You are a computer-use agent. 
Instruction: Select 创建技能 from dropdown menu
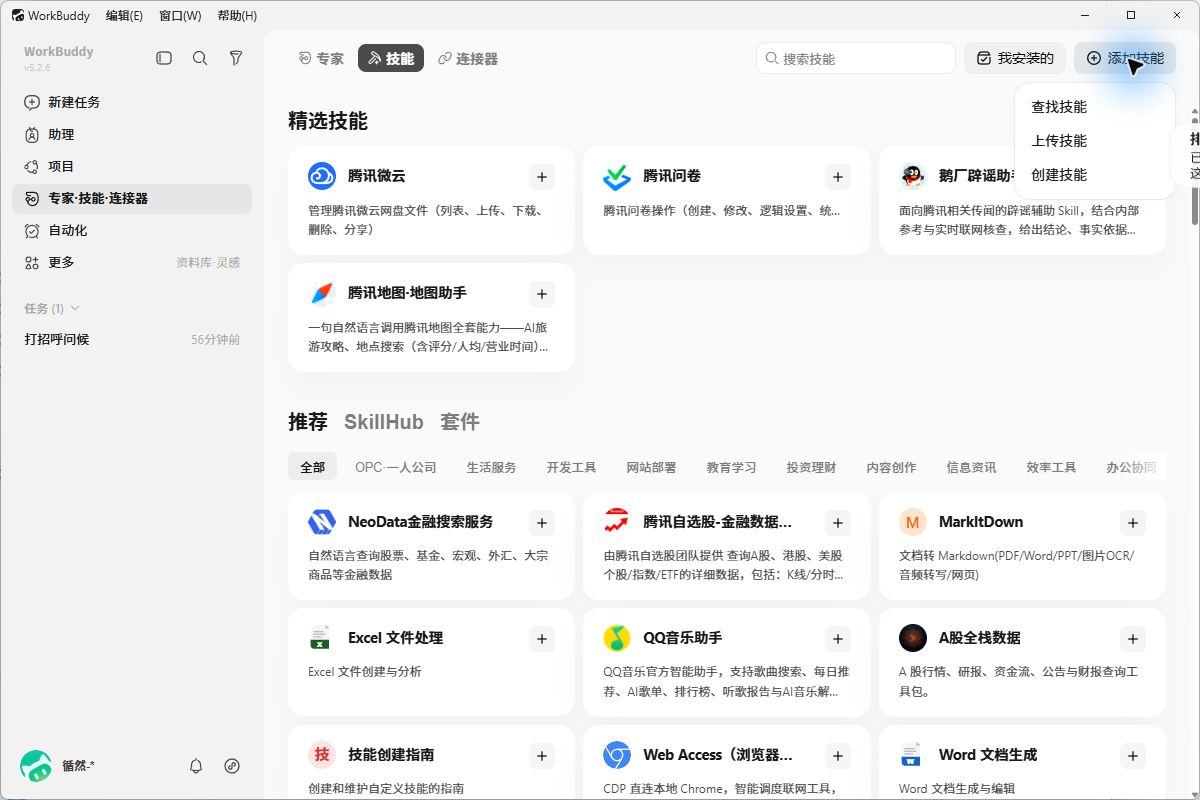[1059, 175]
